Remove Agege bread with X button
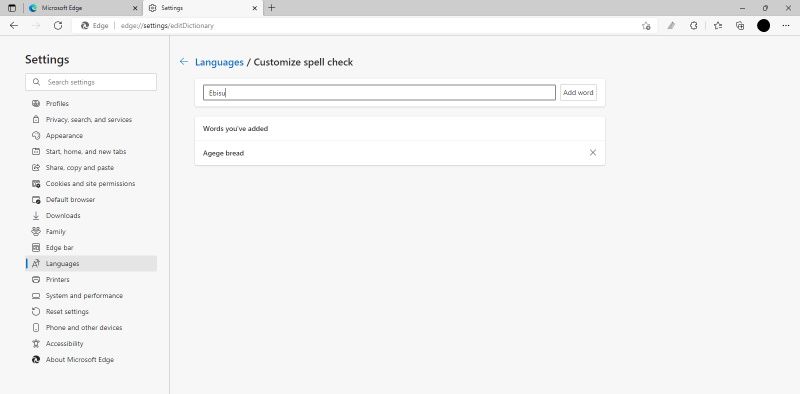The height and width of the screenshot is (394, 800). pyautogui.click(x=593, y=153)
